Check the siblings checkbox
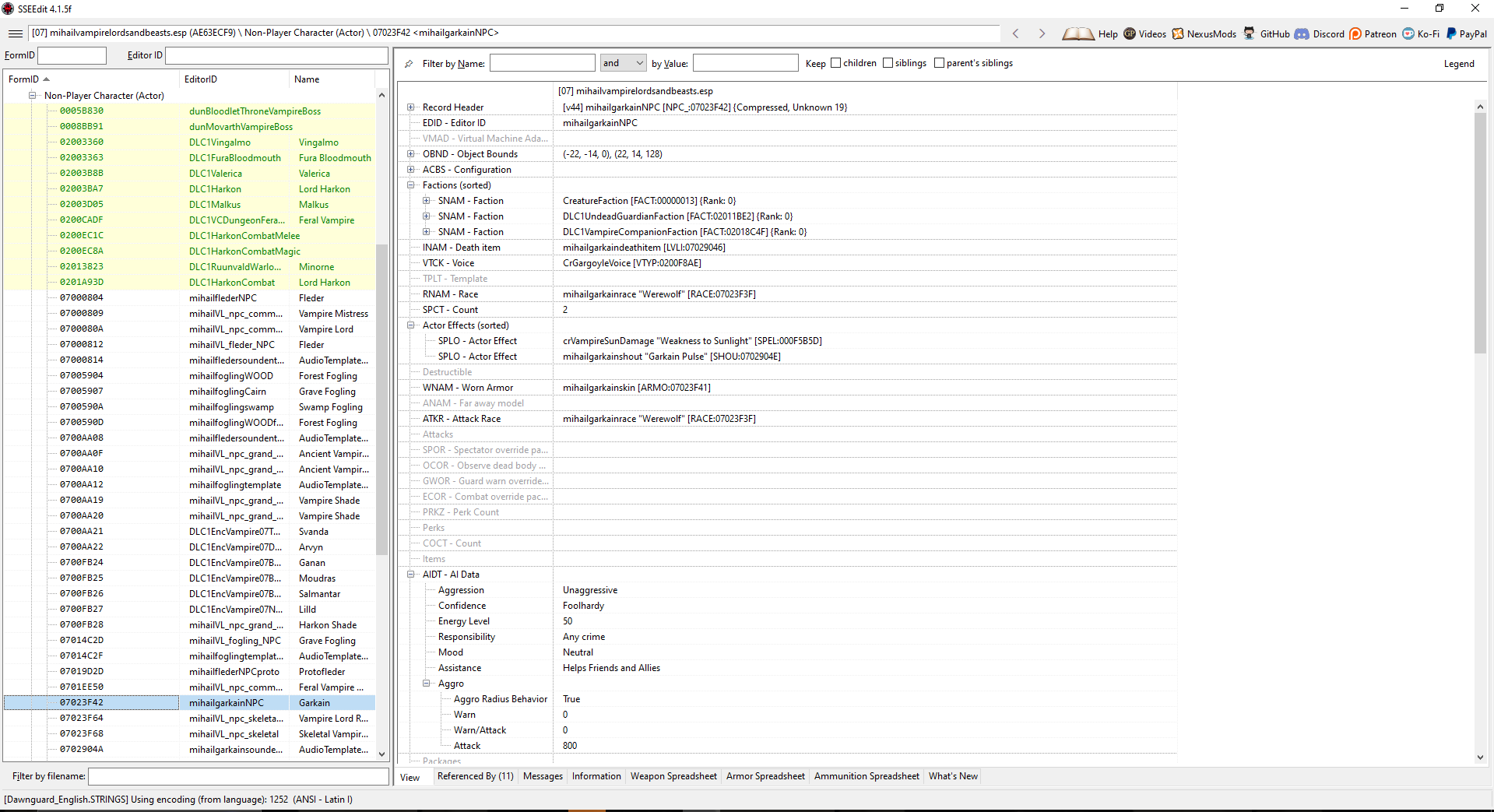This screenshot has width=1494, height=812. coord(888,63)
